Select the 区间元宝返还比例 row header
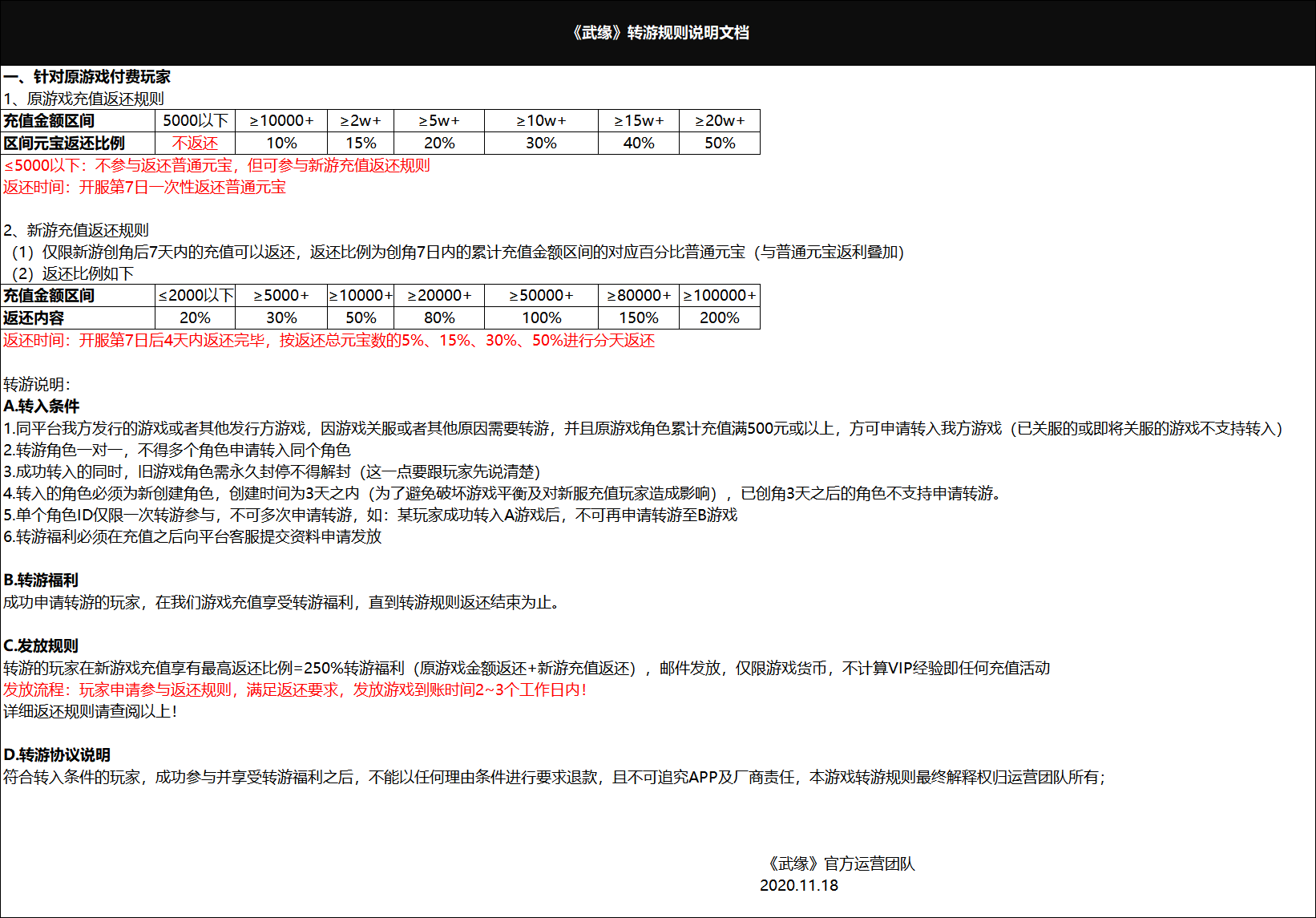 (x=78, y=143)
